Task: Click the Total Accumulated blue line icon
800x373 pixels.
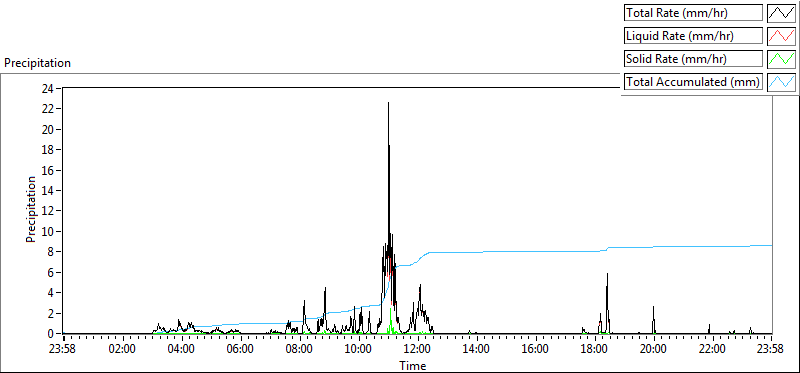Action: (781, 82)
